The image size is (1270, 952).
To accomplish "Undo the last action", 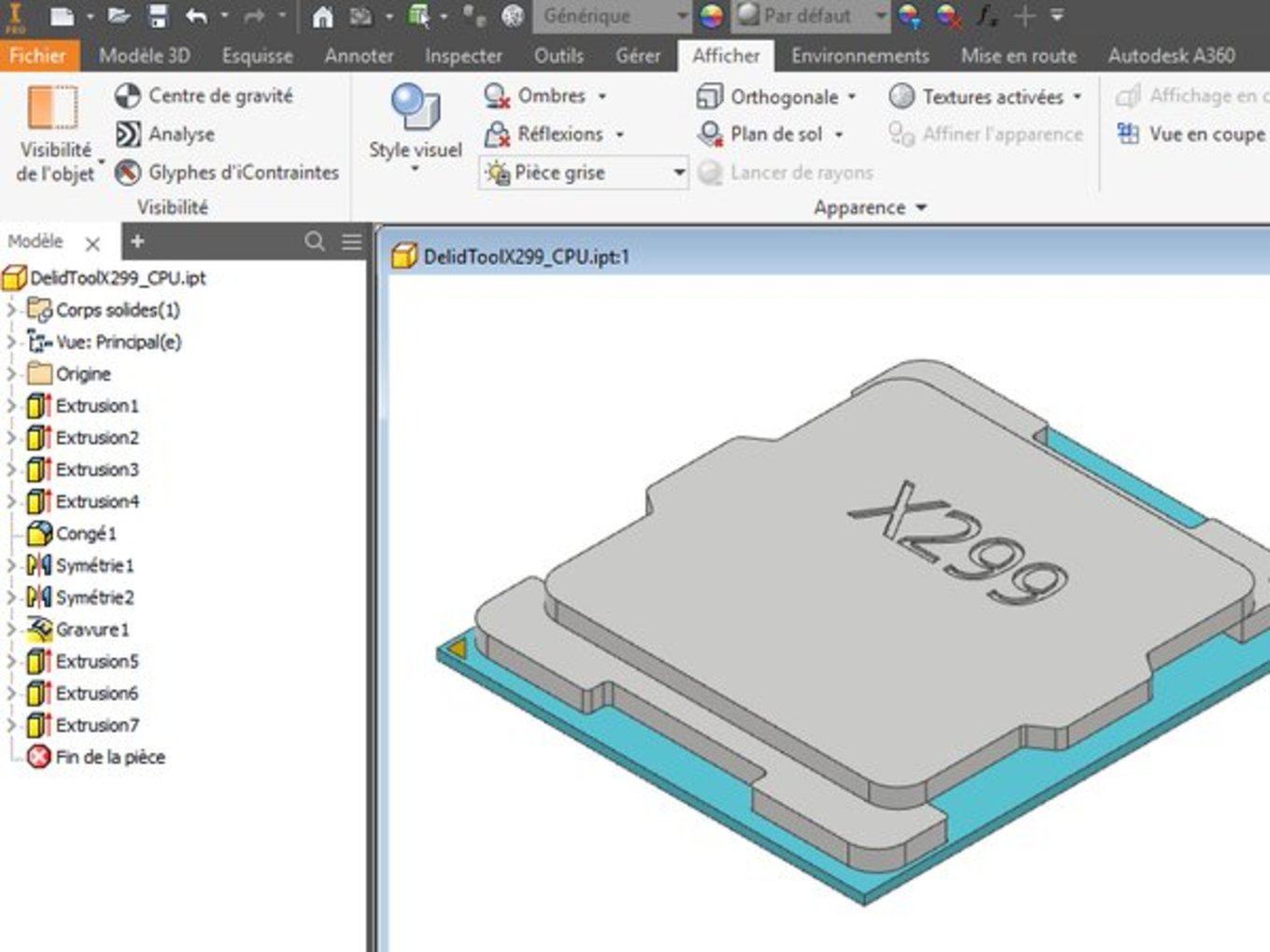I will 196,16.
